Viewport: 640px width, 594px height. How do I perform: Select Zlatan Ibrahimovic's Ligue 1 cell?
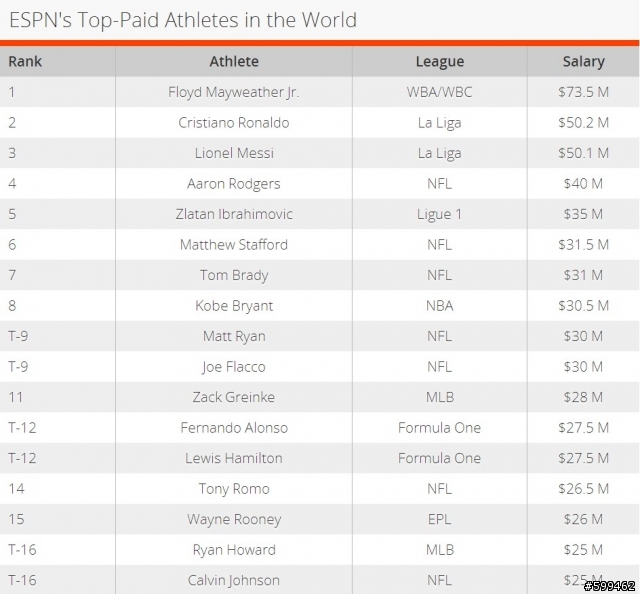click(x=440, y=214)
